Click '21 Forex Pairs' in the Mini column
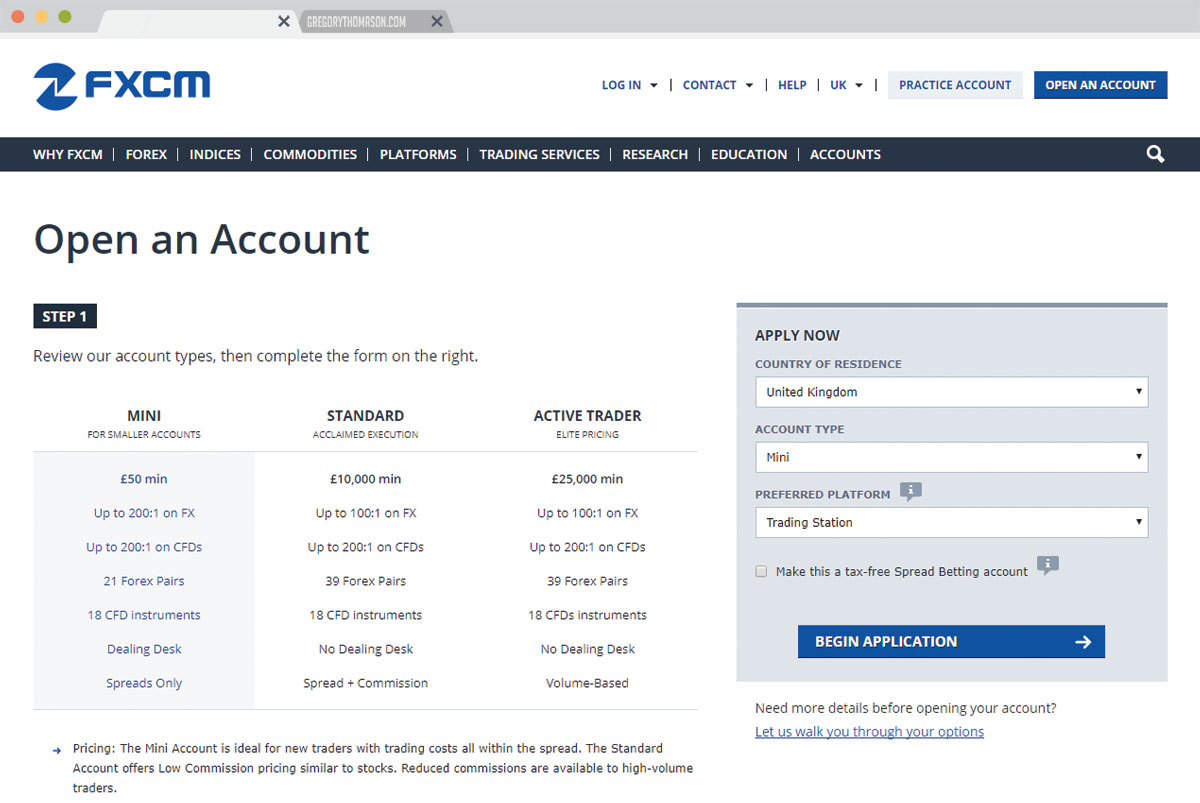The height and width of the screenshot is (803, 1200). click(144, 581)
